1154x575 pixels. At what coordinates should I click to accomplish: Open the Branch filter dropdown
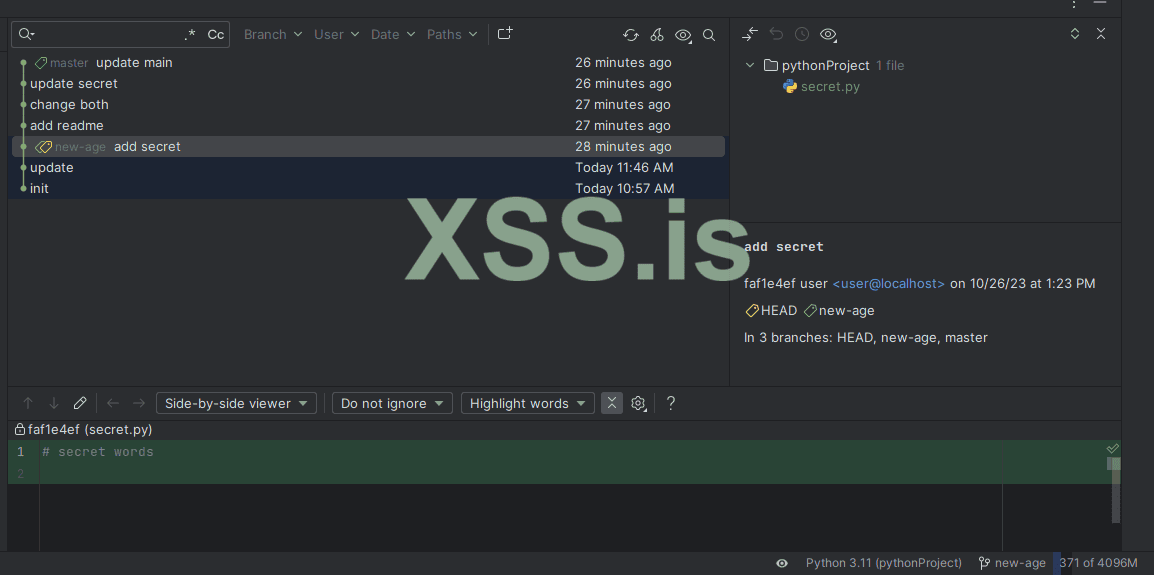(x=273, y=35)
